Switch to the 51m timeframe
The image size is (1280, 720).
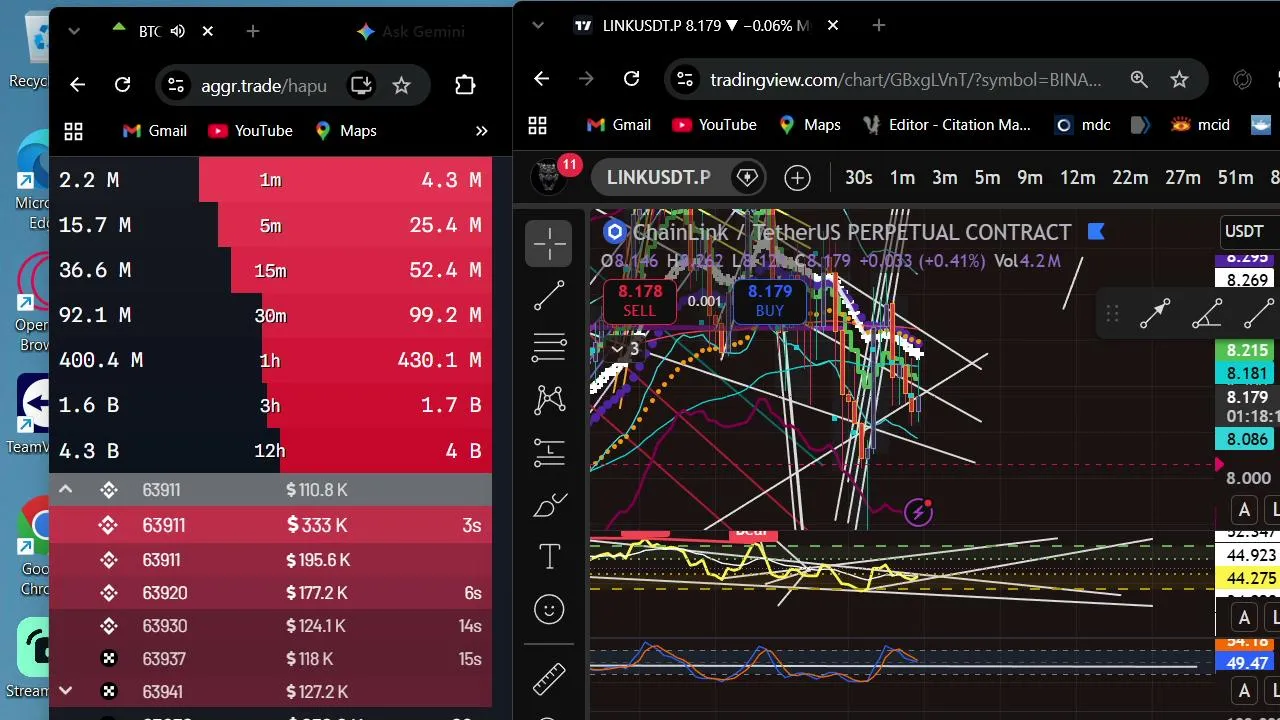[x=1235, y=178]
